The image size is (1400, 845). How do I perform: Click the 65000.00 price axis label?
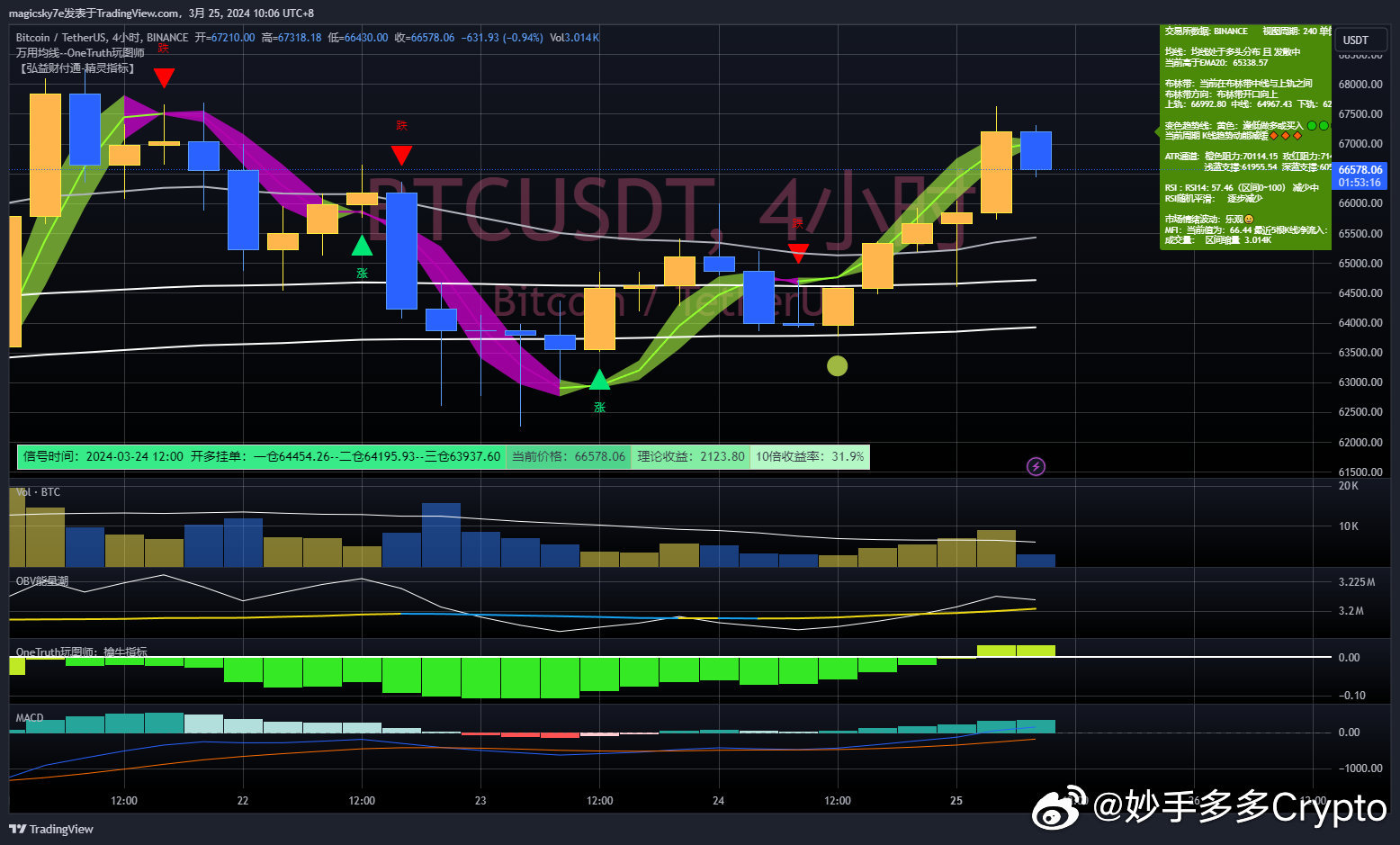pos(1360,264)
